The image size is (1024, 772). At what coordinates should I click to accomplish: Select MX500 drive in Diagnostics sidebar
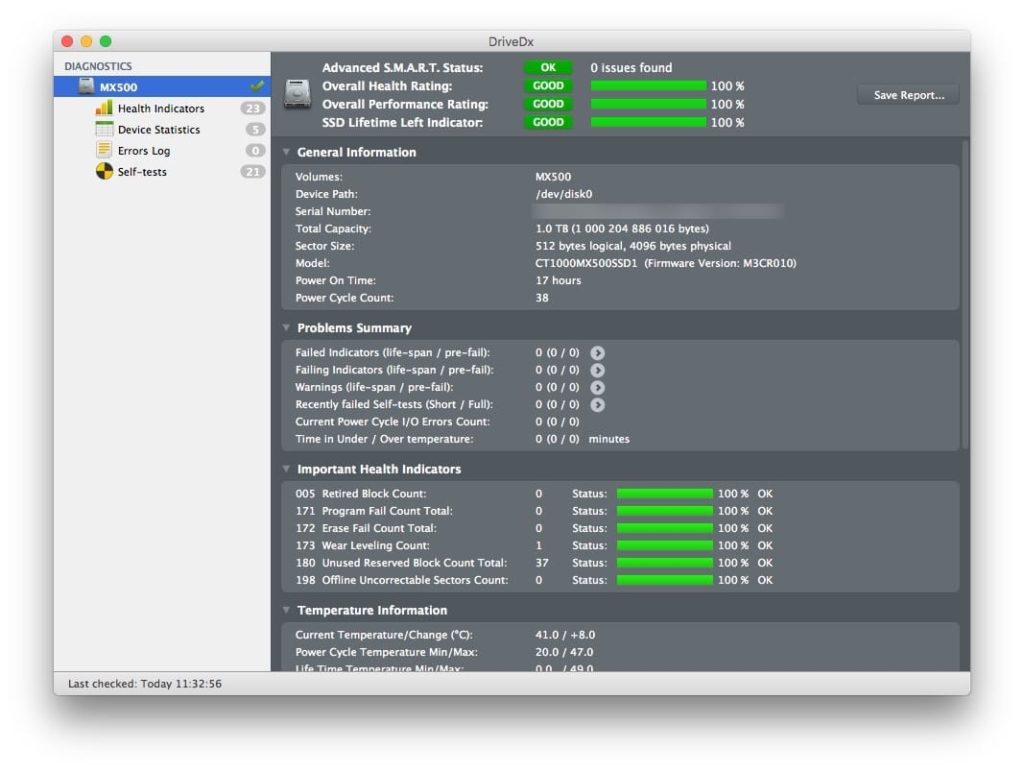(x=162, y=86)
